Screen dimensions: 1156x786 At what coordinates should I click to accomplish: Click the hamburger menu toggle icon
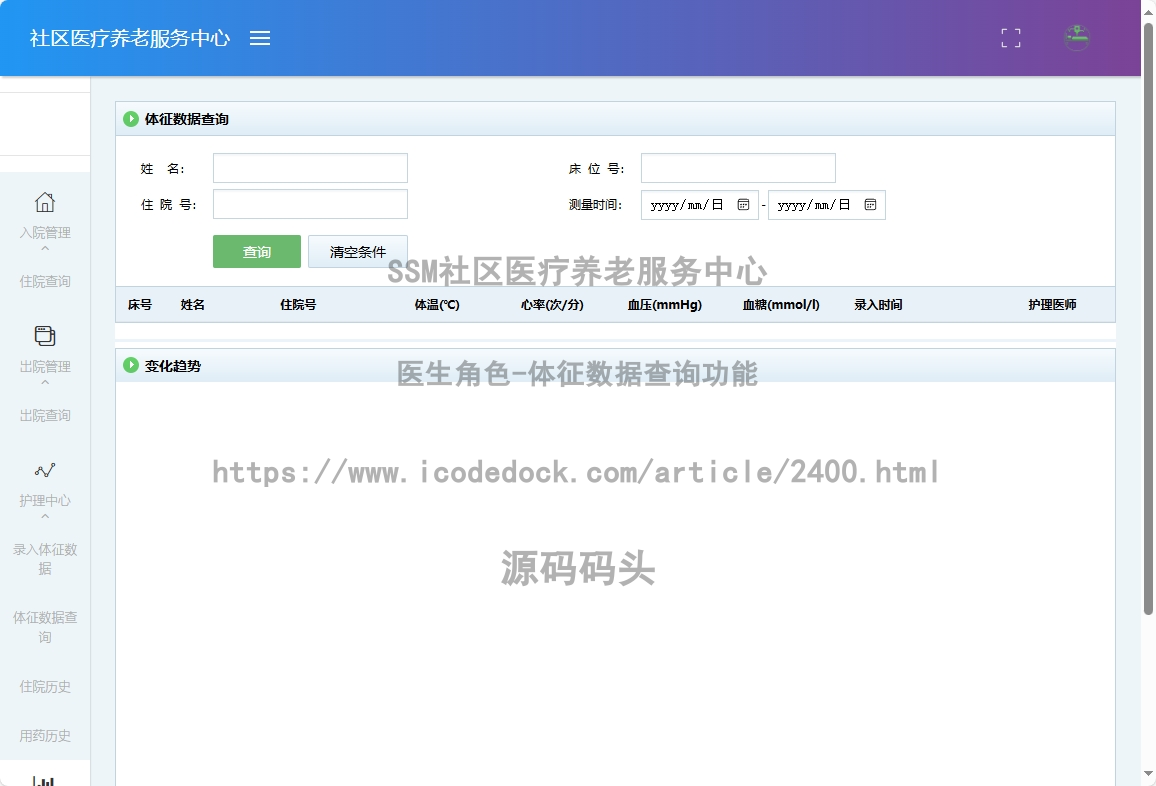click(260, 38)
